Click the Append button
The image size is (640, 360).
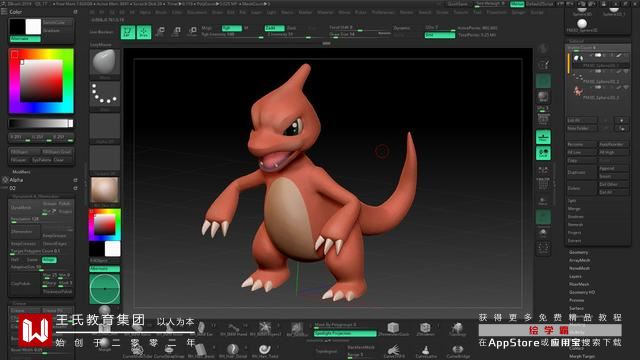[x=613, y=169]
